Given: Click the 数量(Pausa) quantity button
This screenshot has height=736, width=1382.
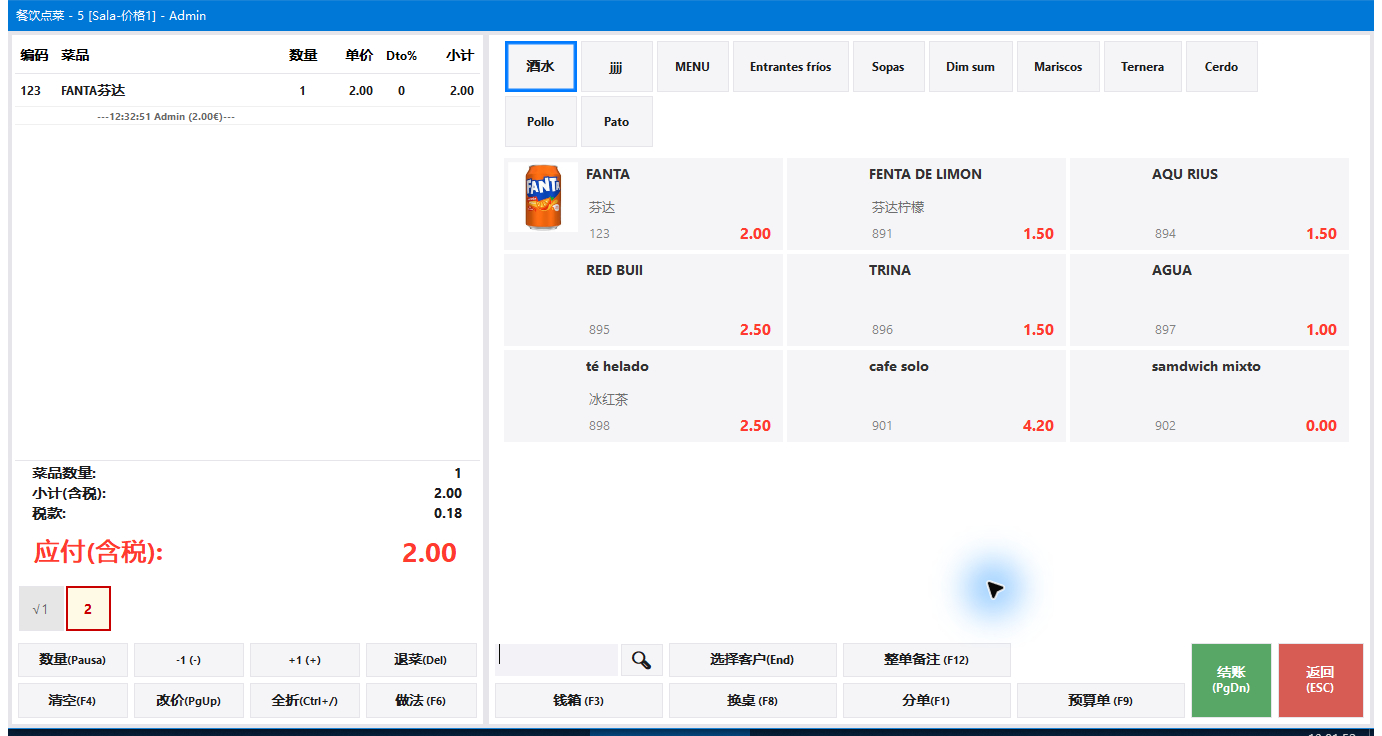Looking at the screenshot, I should tap(73, 660).
